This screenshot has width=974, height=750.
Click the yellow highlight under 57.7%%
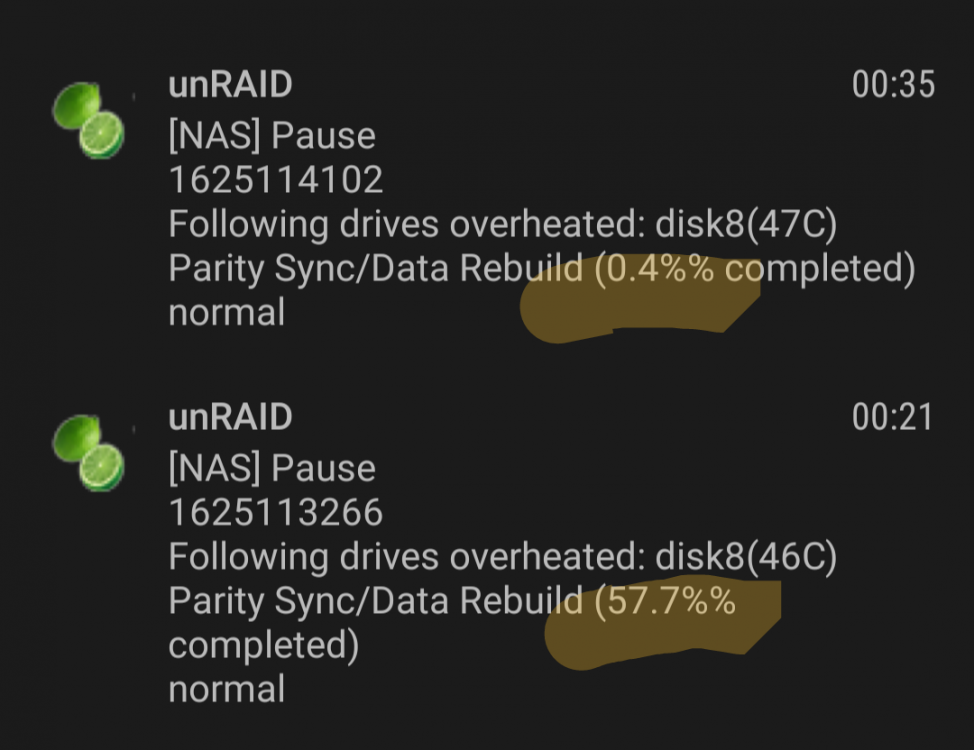click(663, 626)
